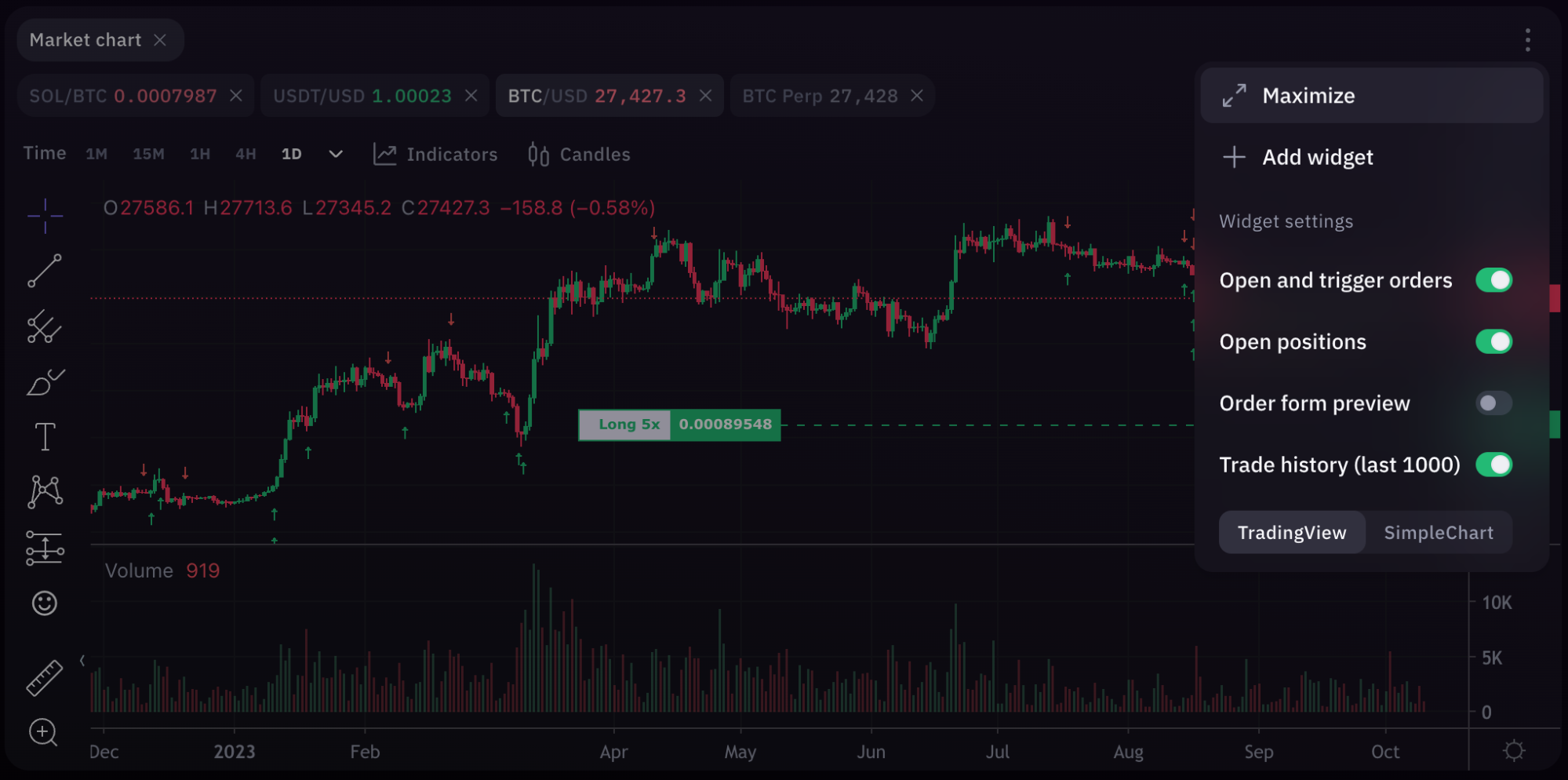
Task: Select the curve drawing tool
Action: tap(44, 382)
